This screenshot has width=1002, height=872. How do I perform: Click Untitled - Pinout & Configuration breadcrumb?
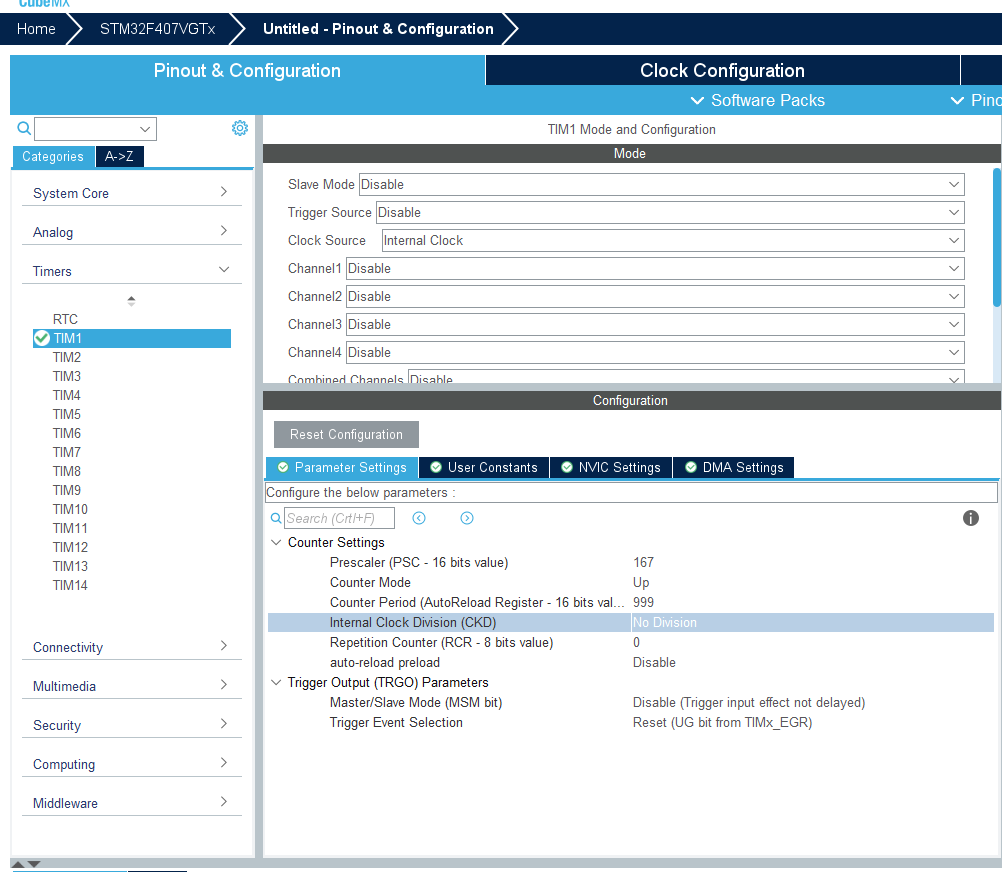[378, 29]
